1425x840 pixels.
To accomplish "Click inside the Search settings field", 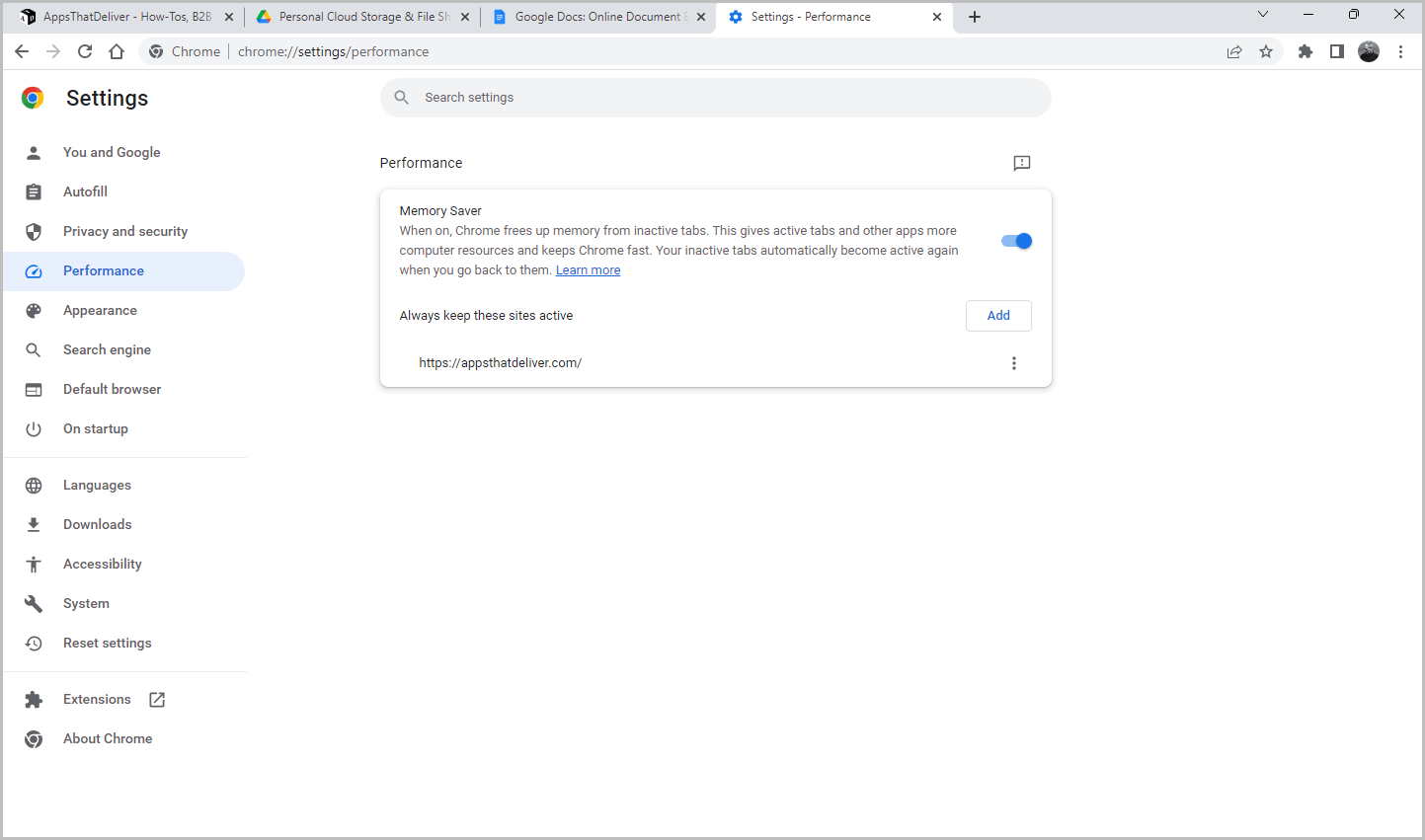I will [715, 97].
